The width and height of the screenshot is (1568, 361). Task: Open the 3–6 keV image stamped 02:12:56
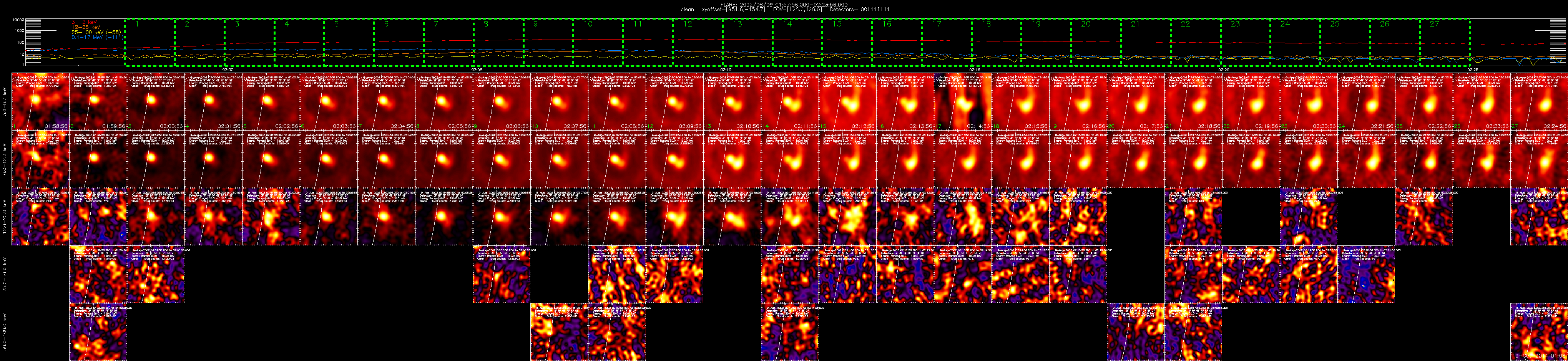[847, 102]
